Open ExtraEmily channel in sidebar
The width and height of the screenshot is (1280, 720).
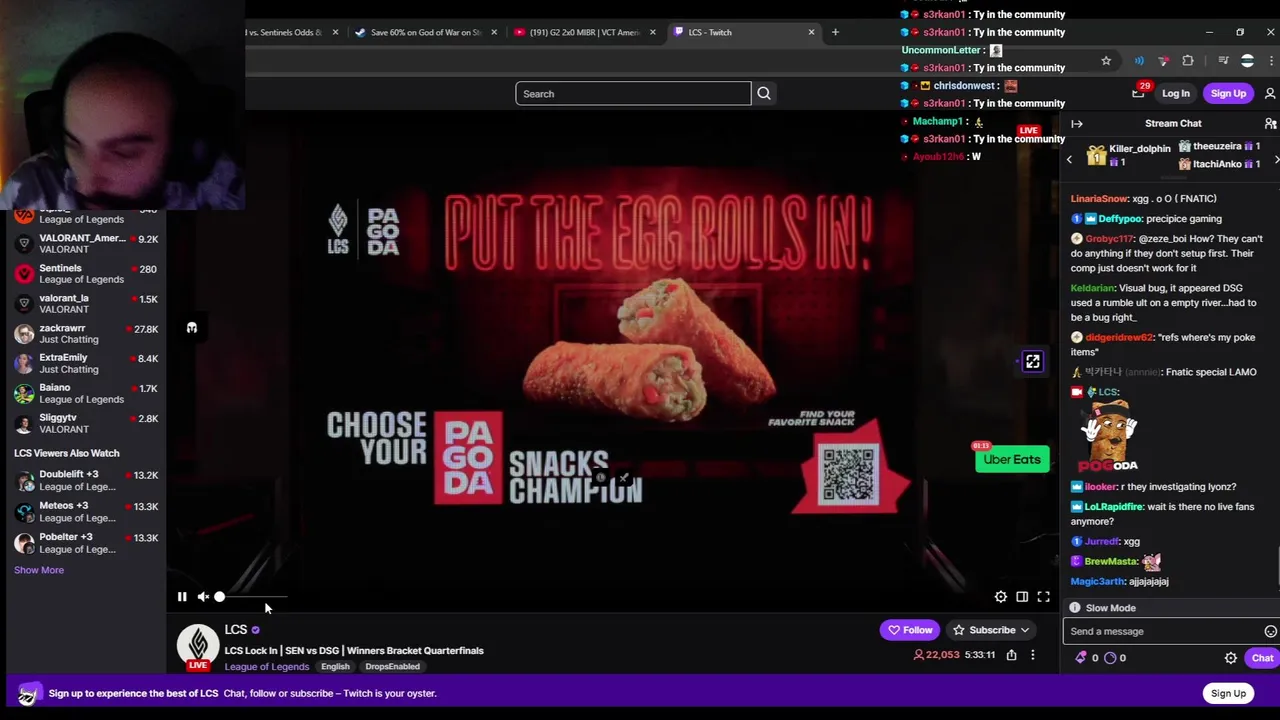tap(85, 363)
